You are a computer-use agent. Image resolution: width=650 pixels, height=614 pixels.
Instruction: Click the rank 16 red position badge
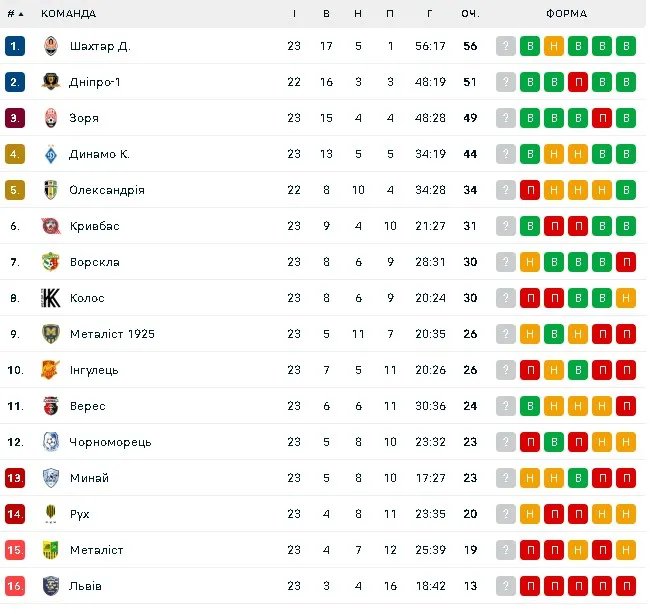tap(15, 586)
